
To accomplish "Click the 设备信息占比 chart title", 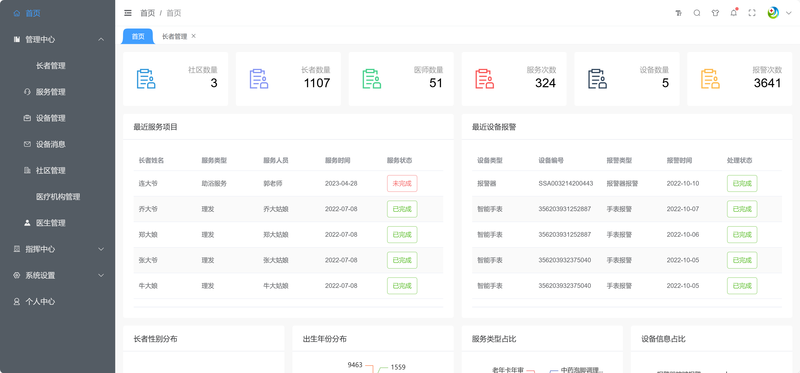I will tap(663, 339).
